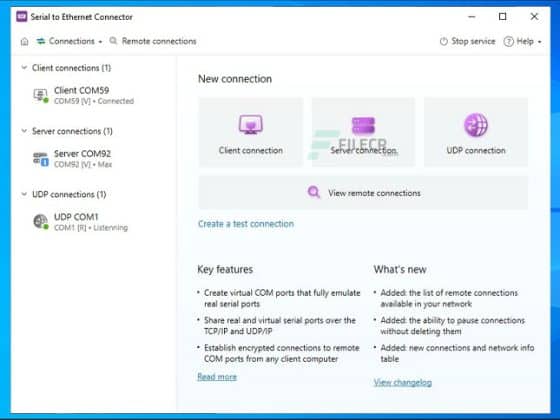Click the 'New connection' heading
560x420 pixels.
click(x=235, y=79)
